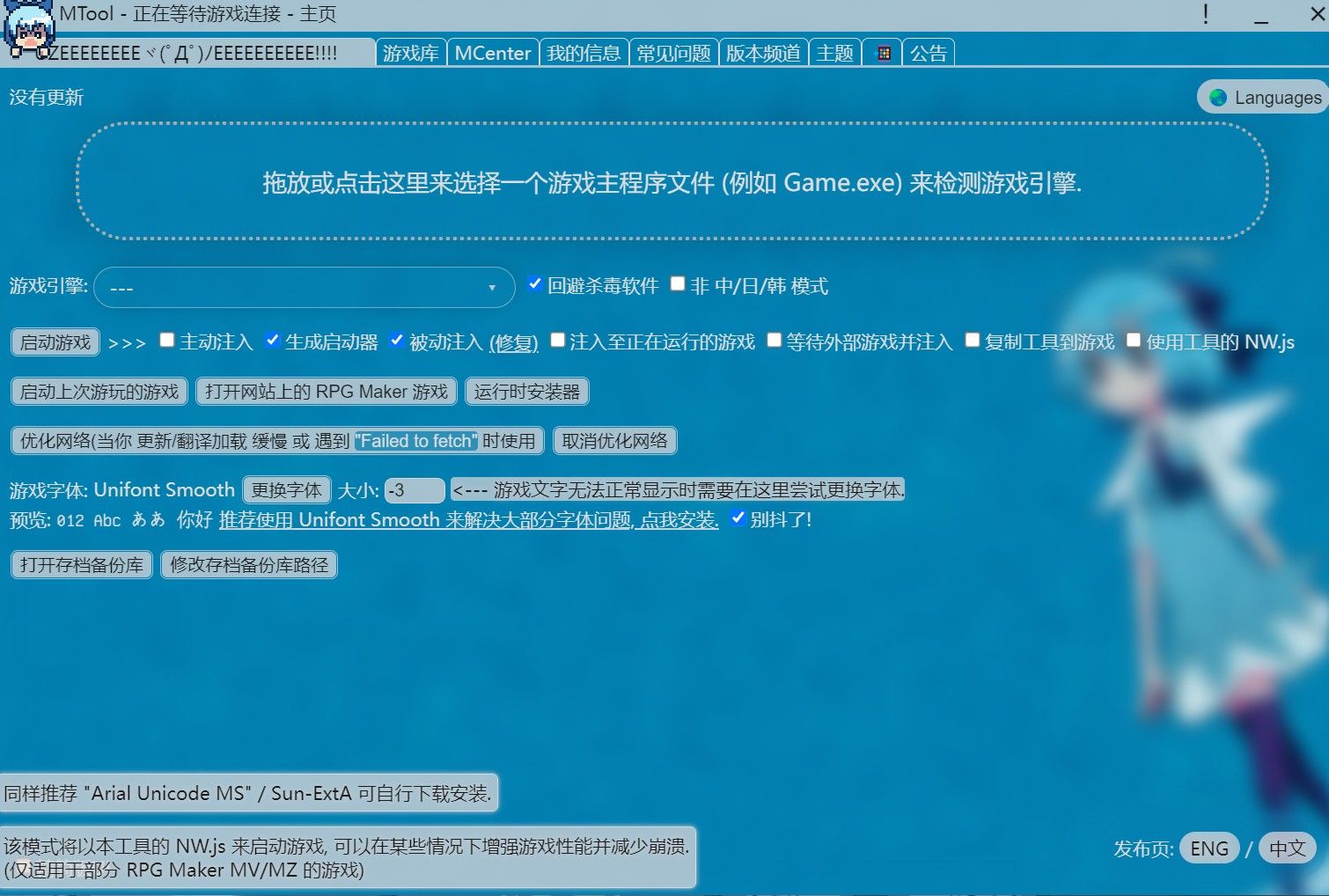Click the game file drop zone
This screenshot has width=1329, height=896.
point(672,181)
